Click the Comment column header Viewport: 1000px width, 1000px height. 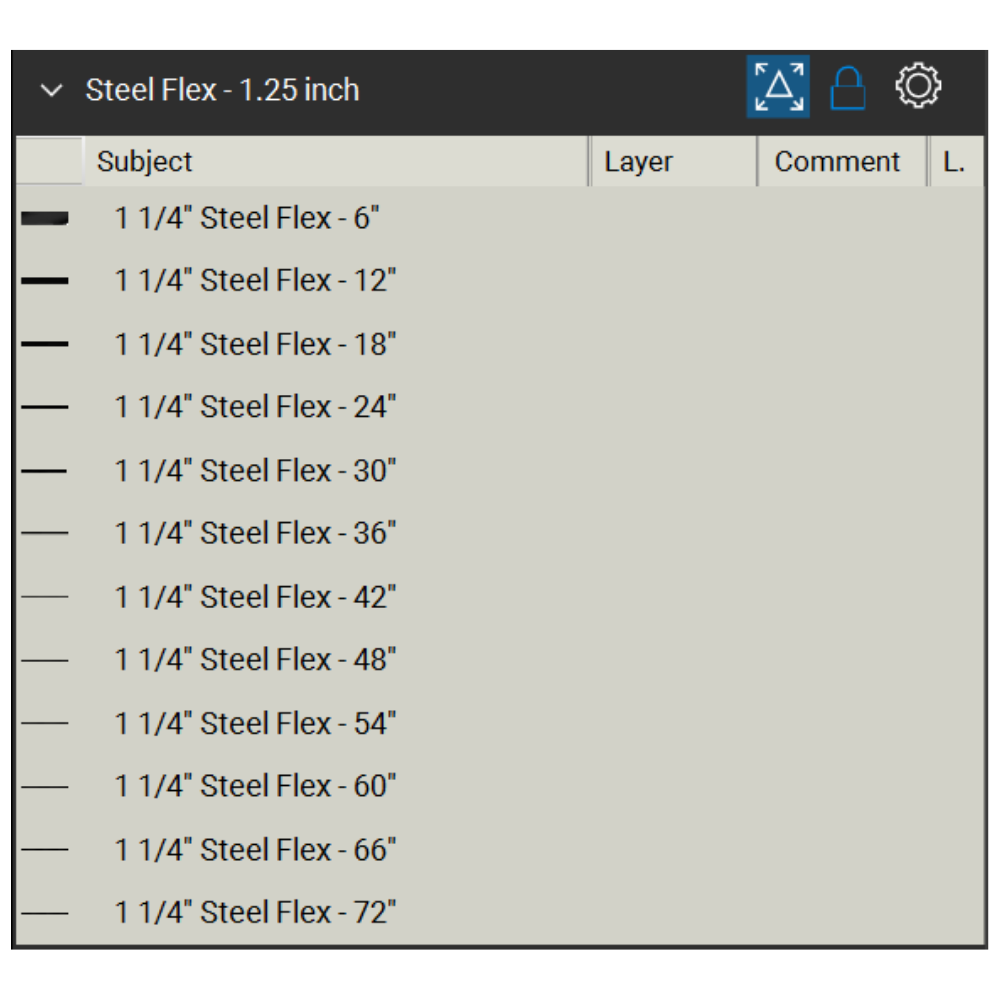point(837,162)
